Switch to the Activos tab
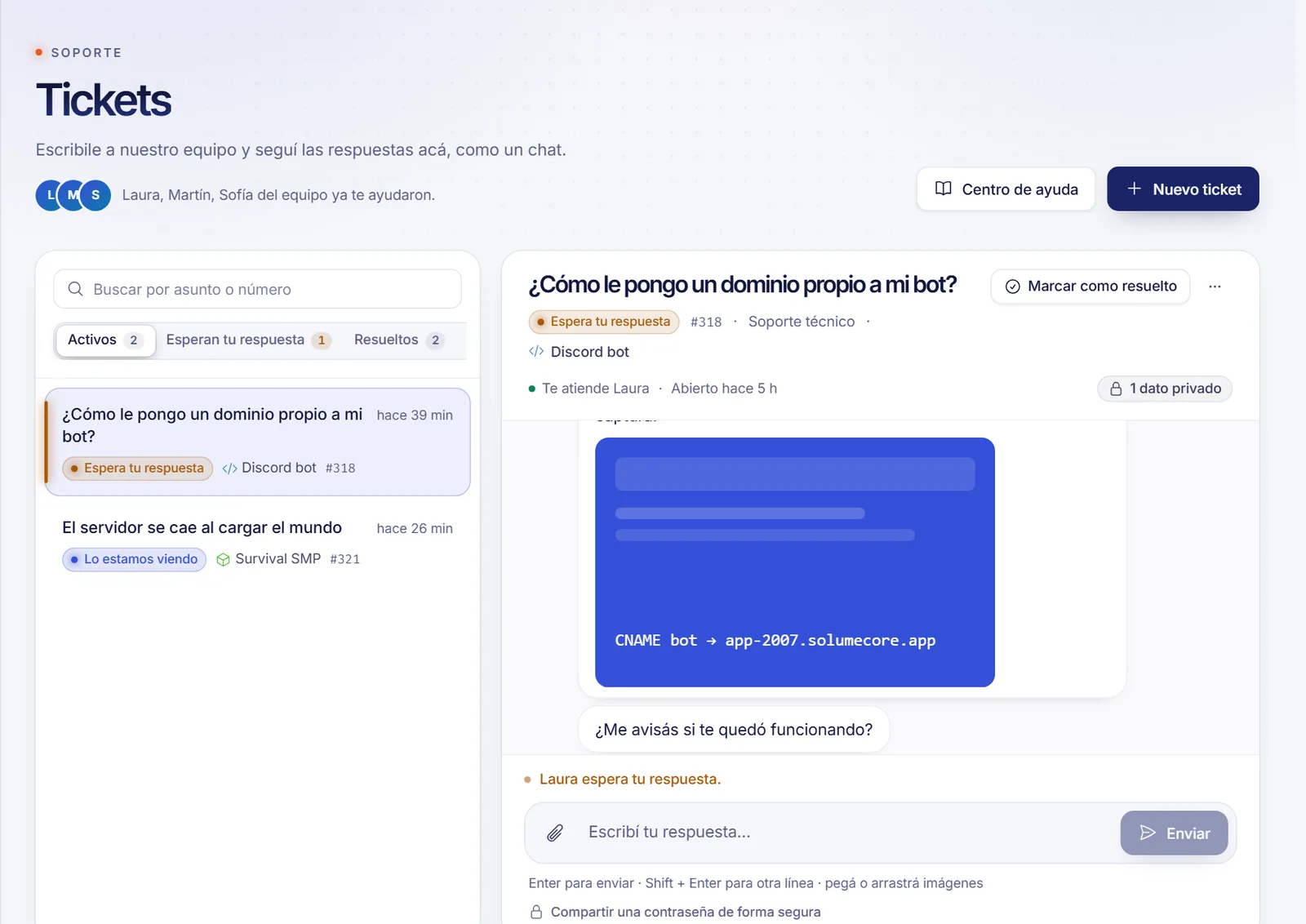The height and width of the screenshot is (924, 1306). tap(105, 340)
